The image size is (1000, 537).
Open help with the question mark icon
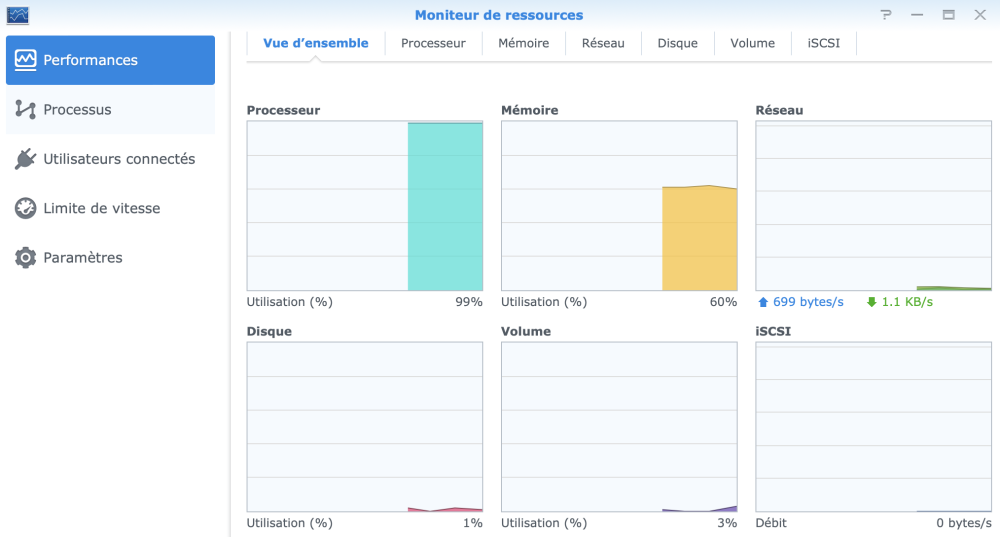886,15
